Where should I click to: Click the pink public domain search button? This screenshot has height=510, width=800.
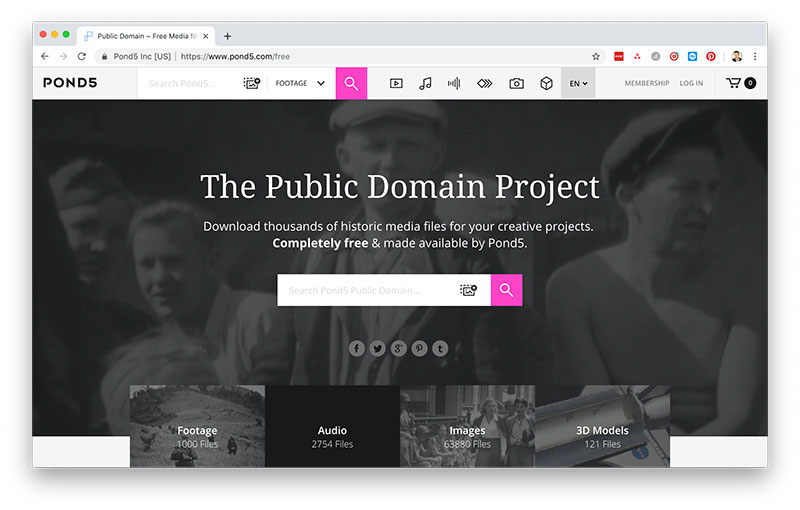[506, 290]
